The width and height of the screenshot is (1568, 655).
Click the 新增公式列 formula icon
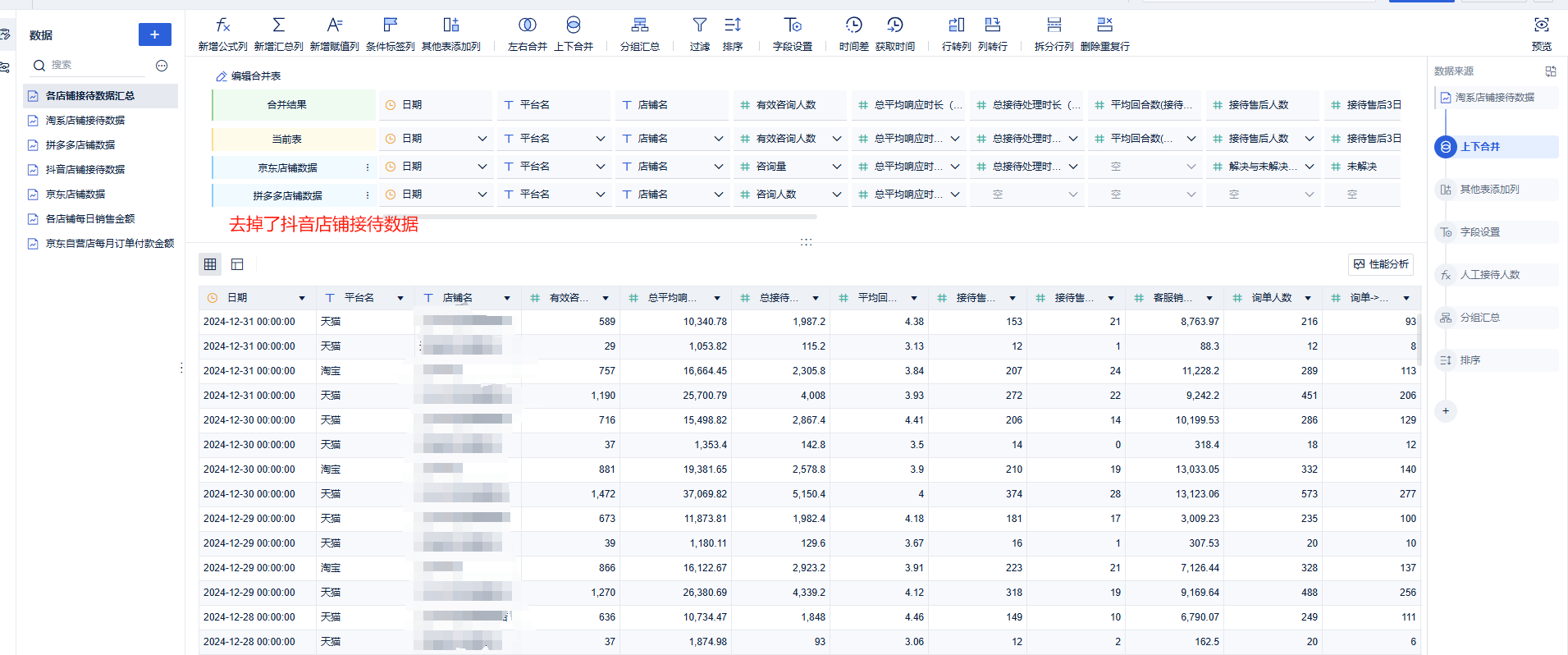pos(222,25)
